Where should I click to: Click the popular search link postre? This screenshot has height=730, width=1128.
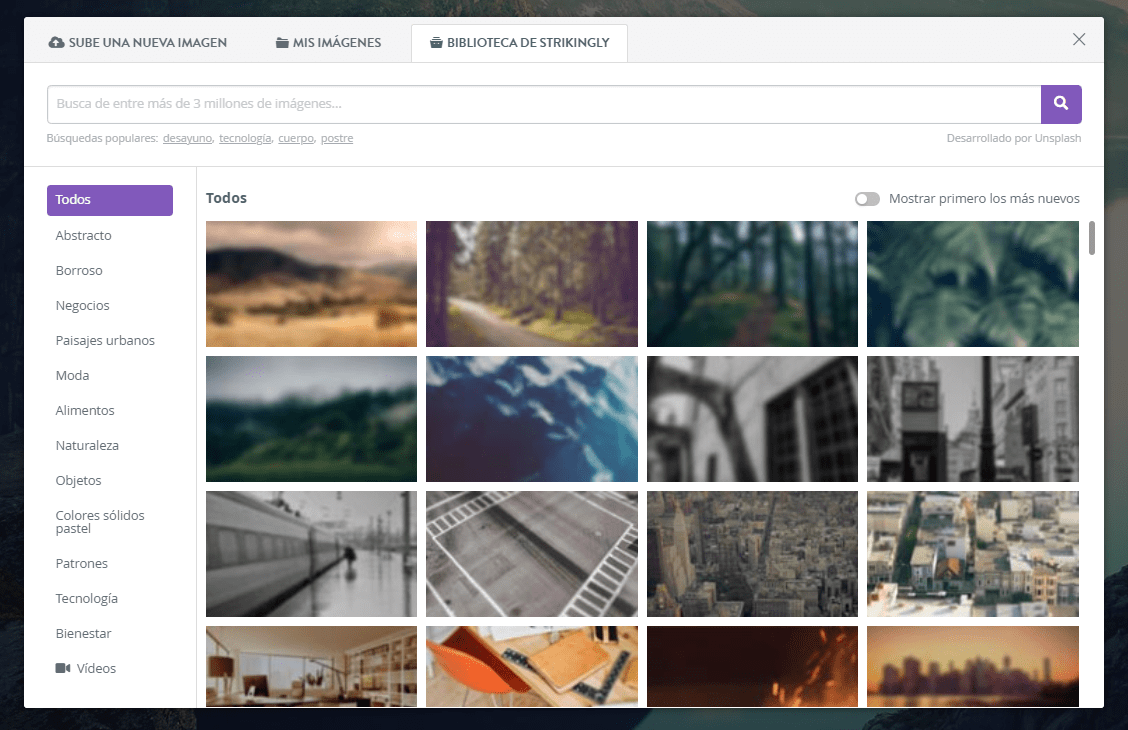(337, 138)
